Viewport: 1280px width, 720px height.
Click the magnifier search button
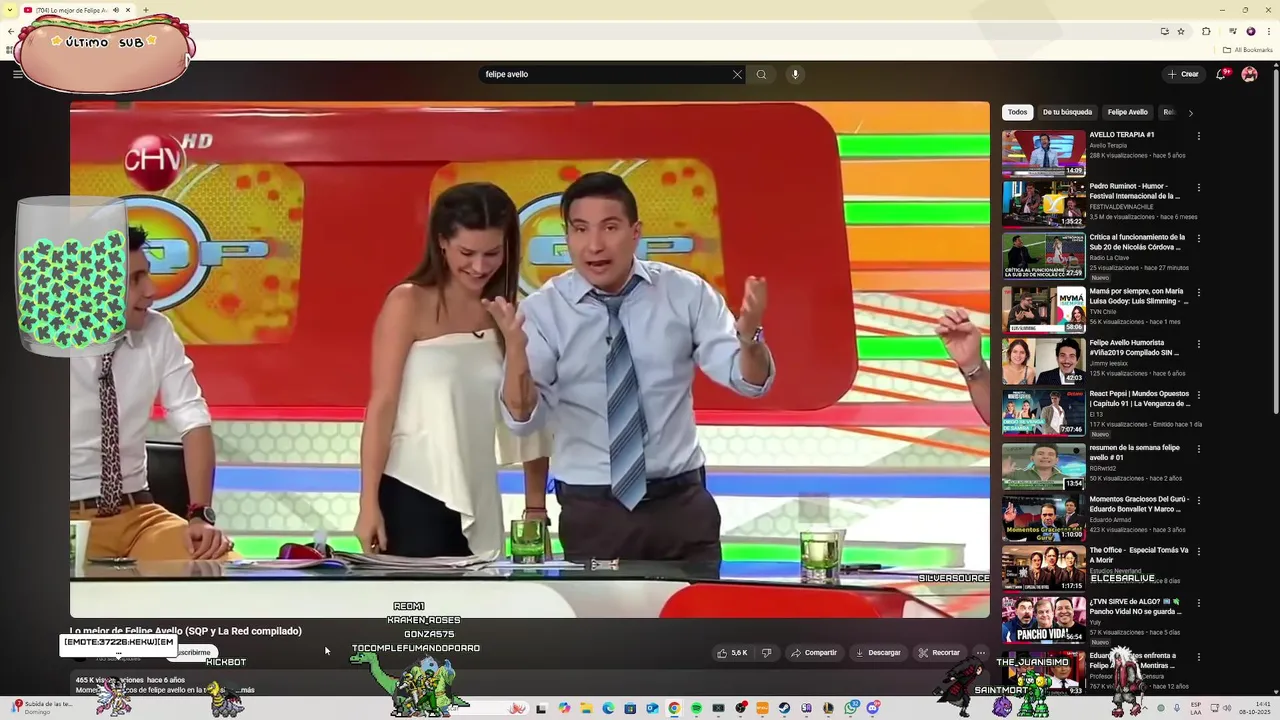point(761,74)
